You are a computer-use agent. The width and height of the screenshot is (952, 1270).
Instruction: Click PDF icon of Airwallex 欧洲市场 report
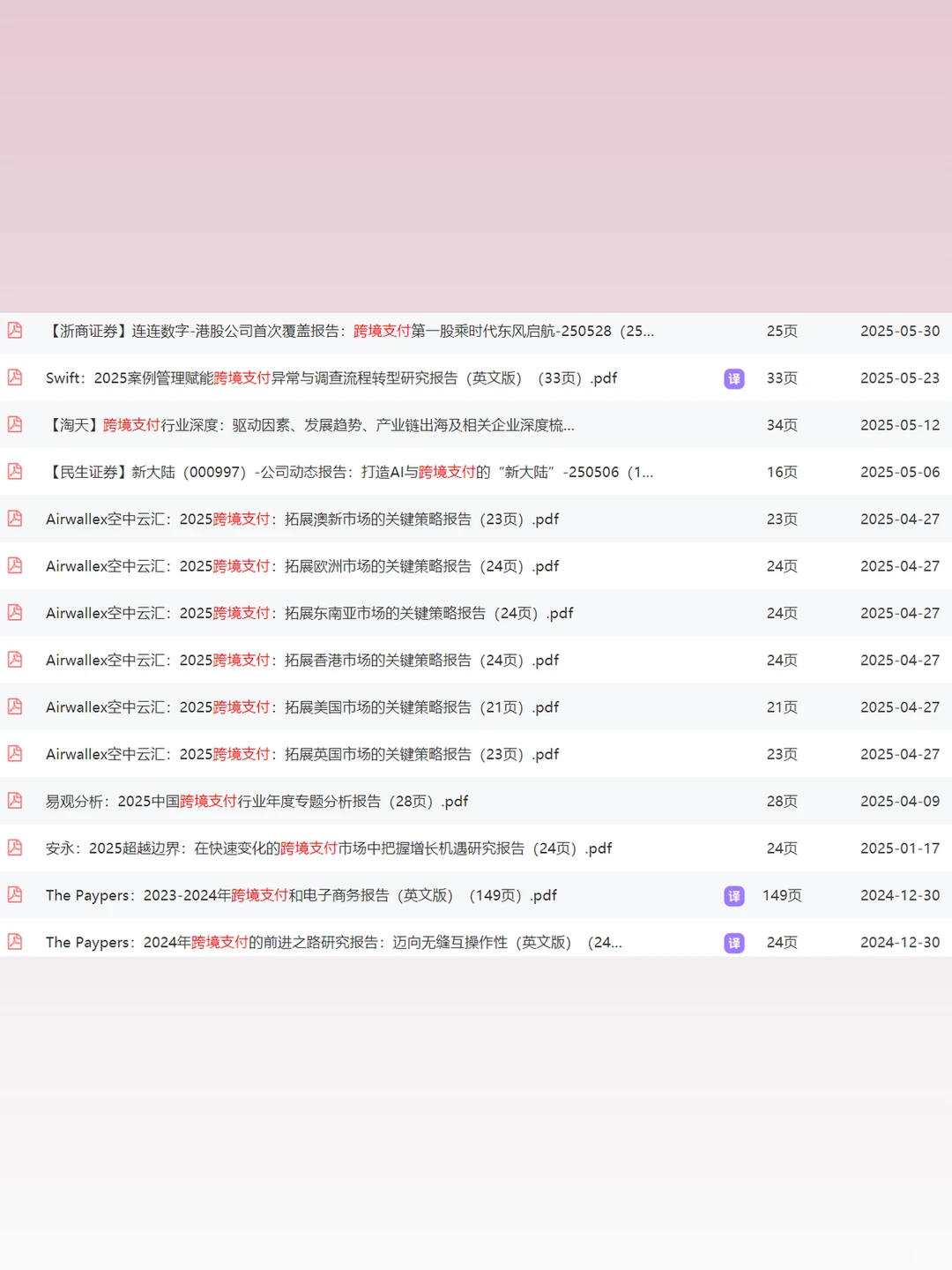pos(15,565)
